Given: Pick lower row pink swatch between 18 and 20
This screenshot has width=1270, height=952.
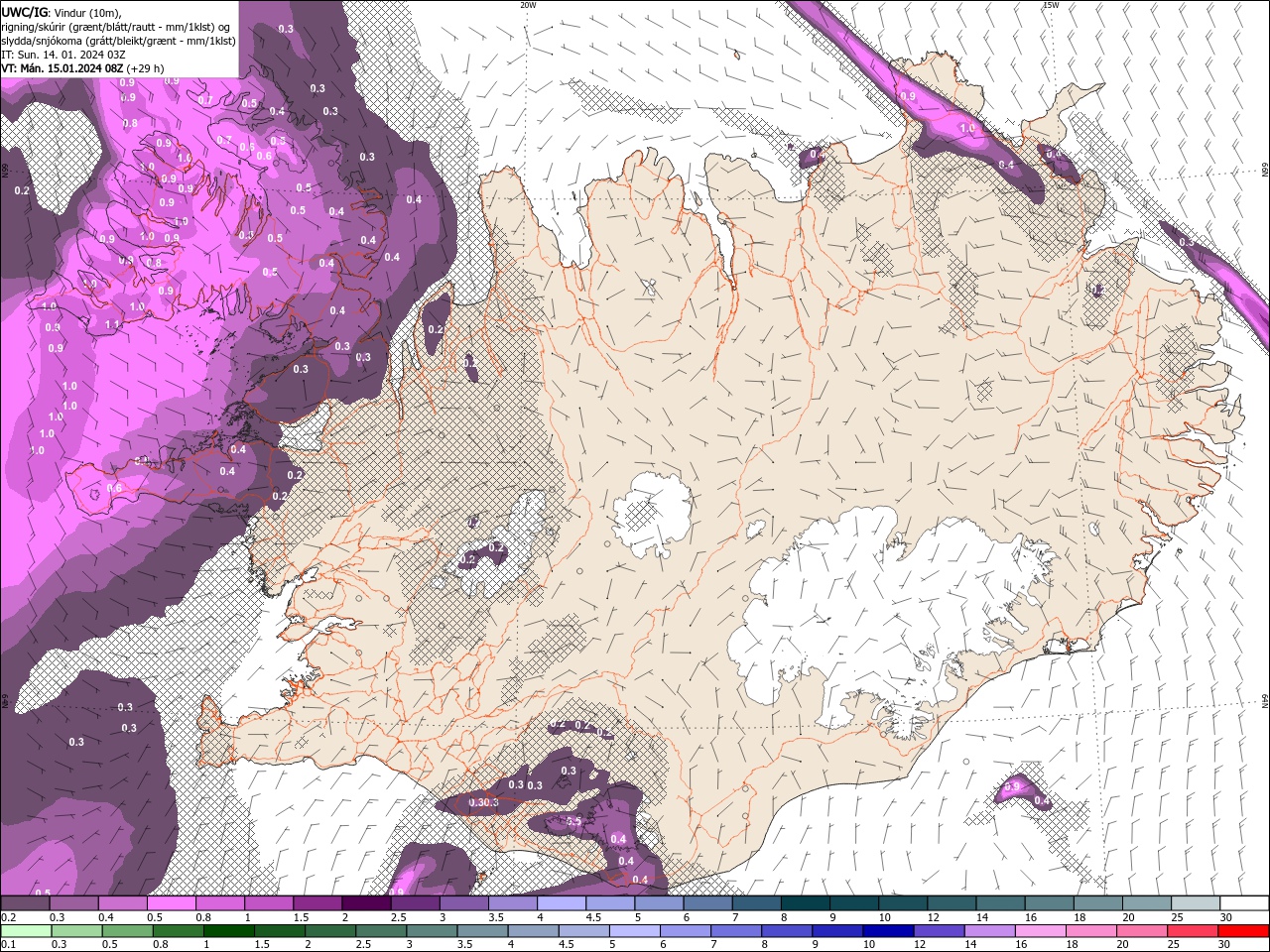Looking at the screenshot, I should (1089, 931).
